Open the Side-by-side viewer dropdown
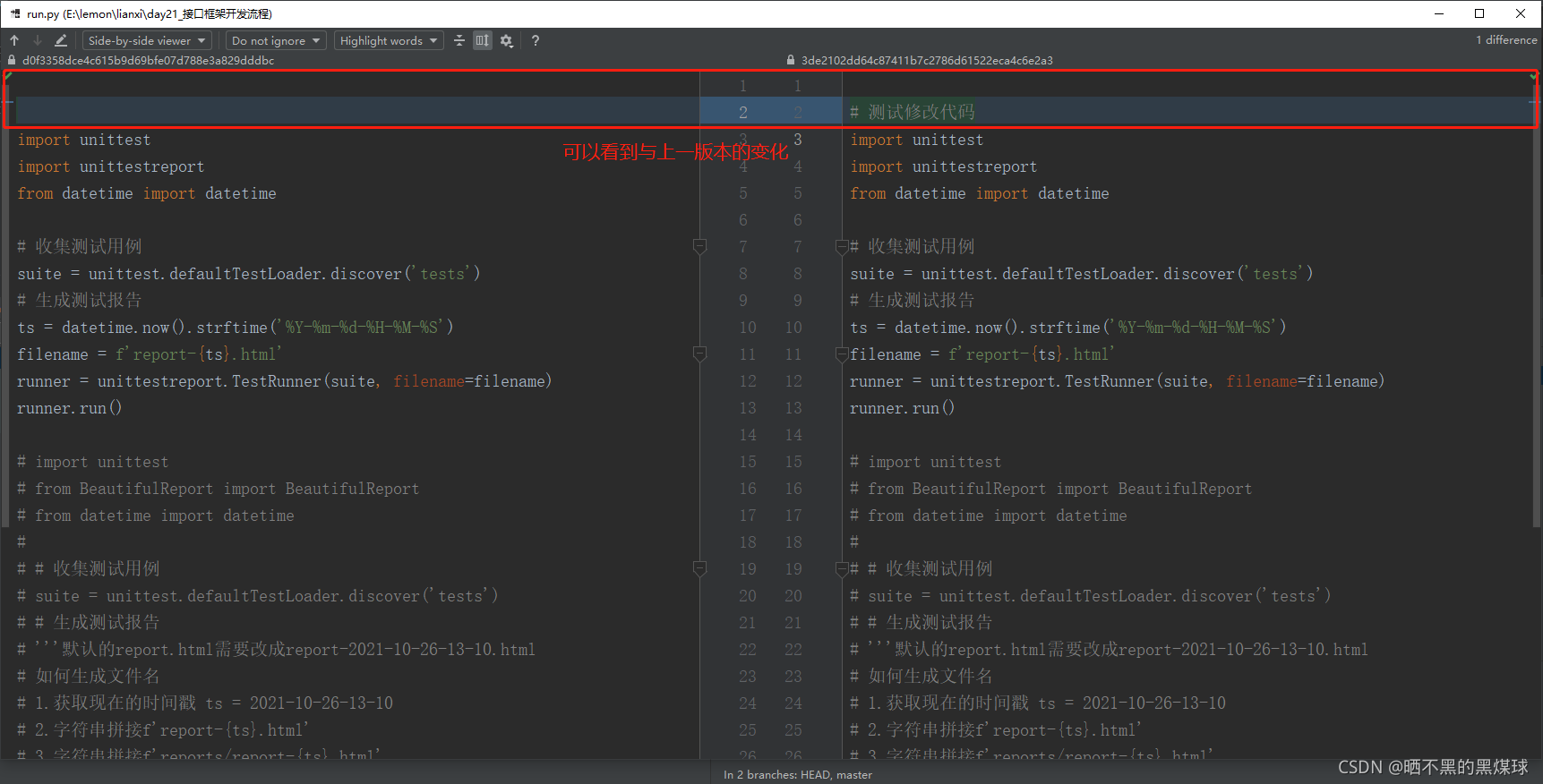 (147, 40)
